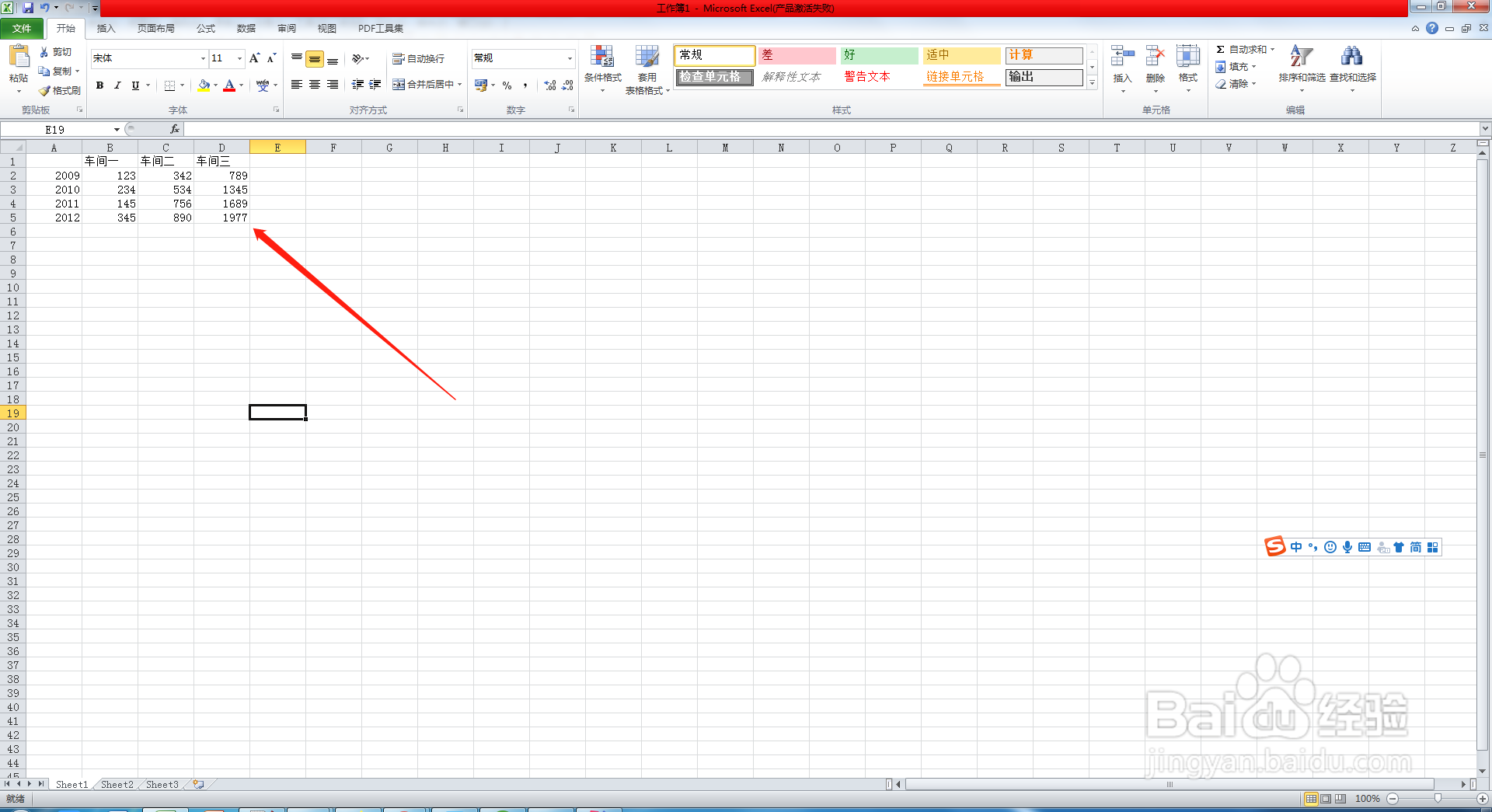Screen dimensions: 1492x812
Task: Decrease font size with the A-down icon
Action: (x=272, y=58)
